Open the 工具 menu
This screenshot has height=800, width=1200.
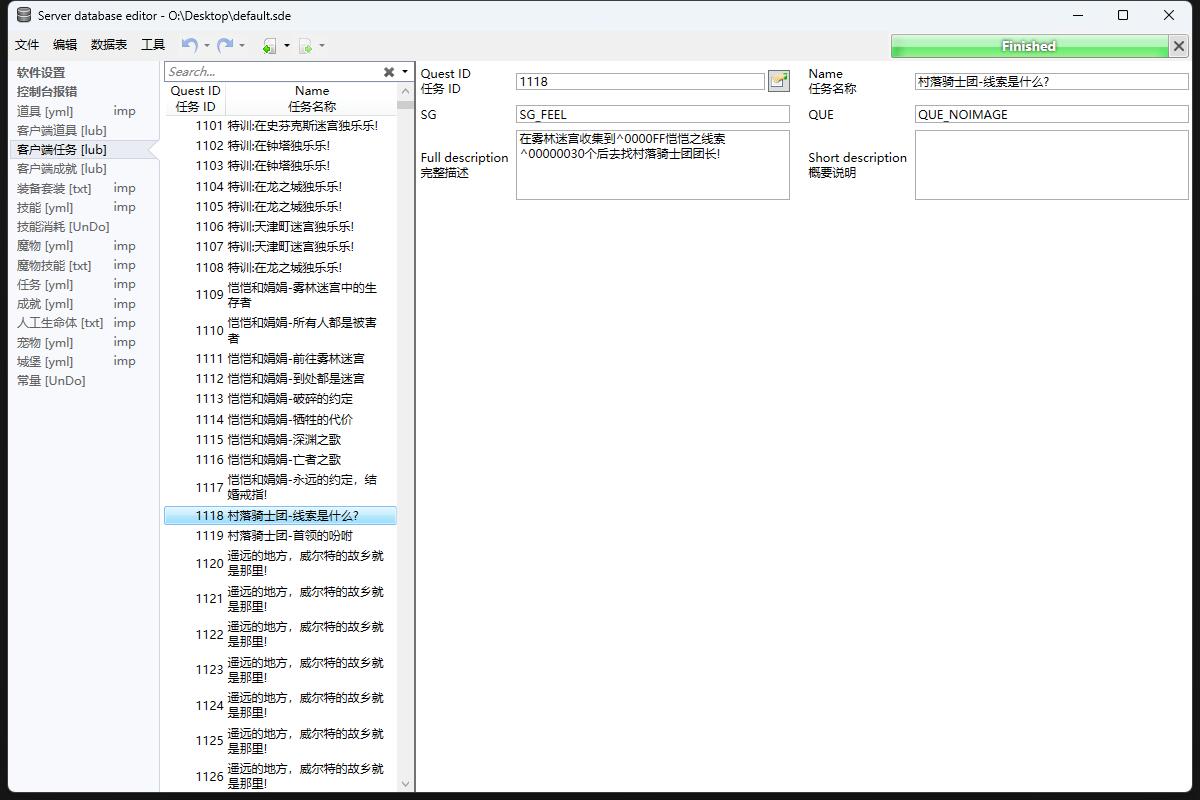153,45
